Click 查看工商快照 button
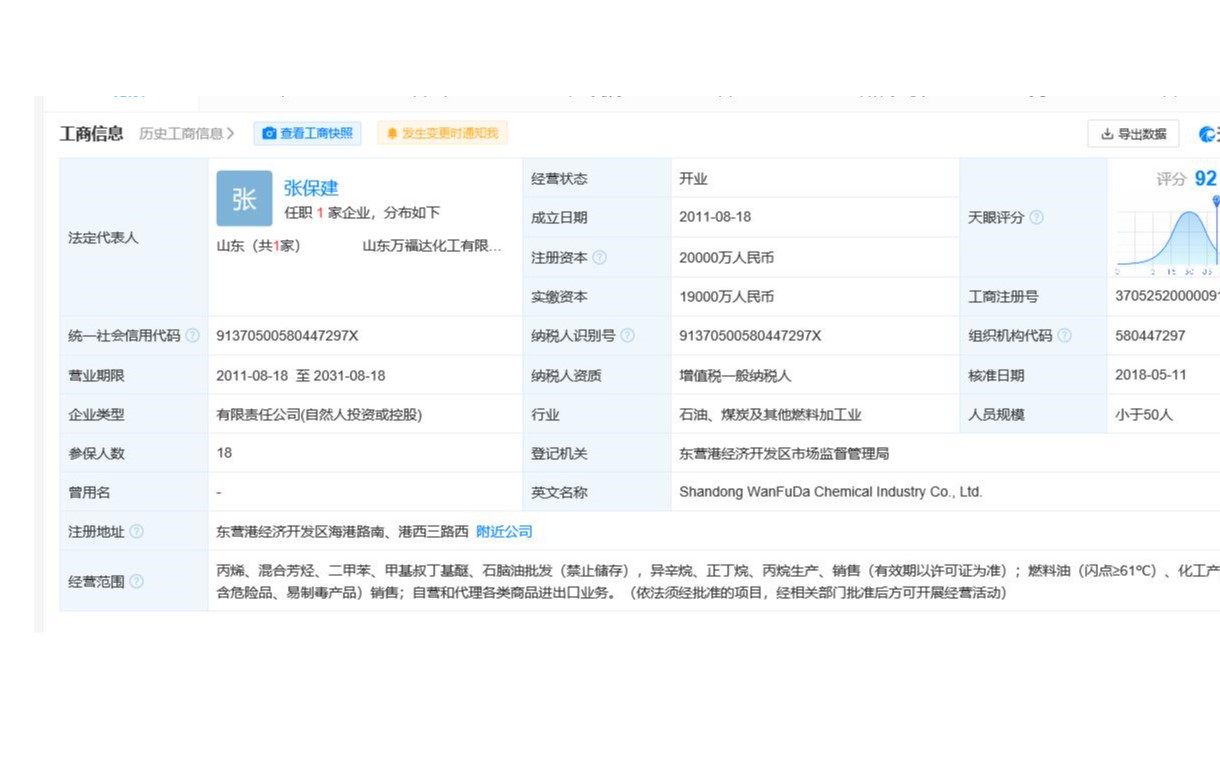This screenshot has width=1220, height=762. pyautogui.click(x=307, y=133)
